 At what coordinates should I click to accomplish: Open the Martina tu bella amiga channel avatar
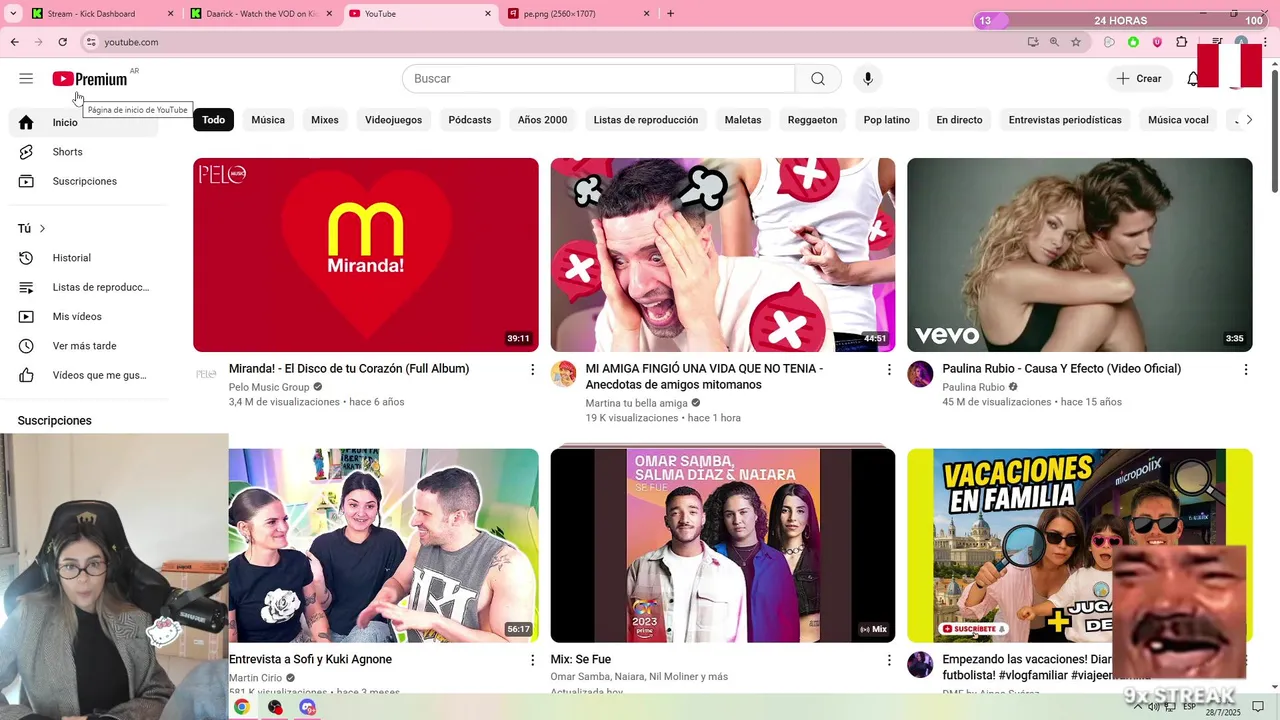coord(563,374)
